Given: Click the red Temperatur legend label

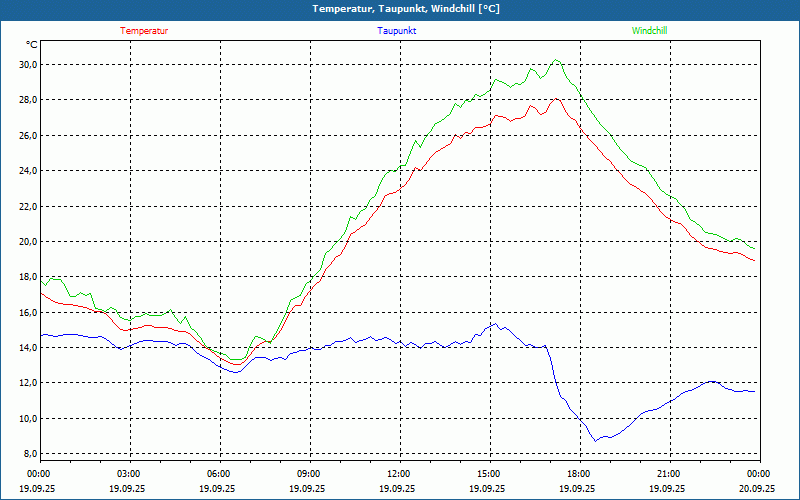Looking at the screenshot, I should click(144, 31).
